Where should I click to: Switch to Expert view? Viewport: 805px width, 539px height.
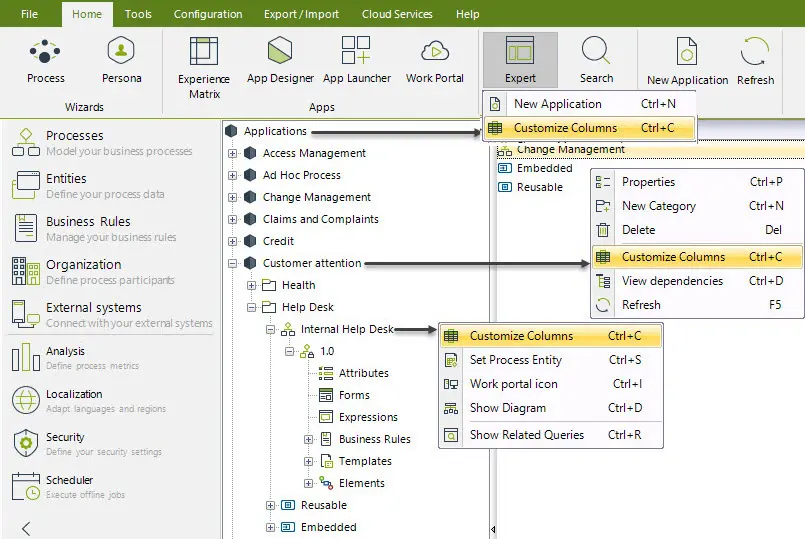pos(520,60)
